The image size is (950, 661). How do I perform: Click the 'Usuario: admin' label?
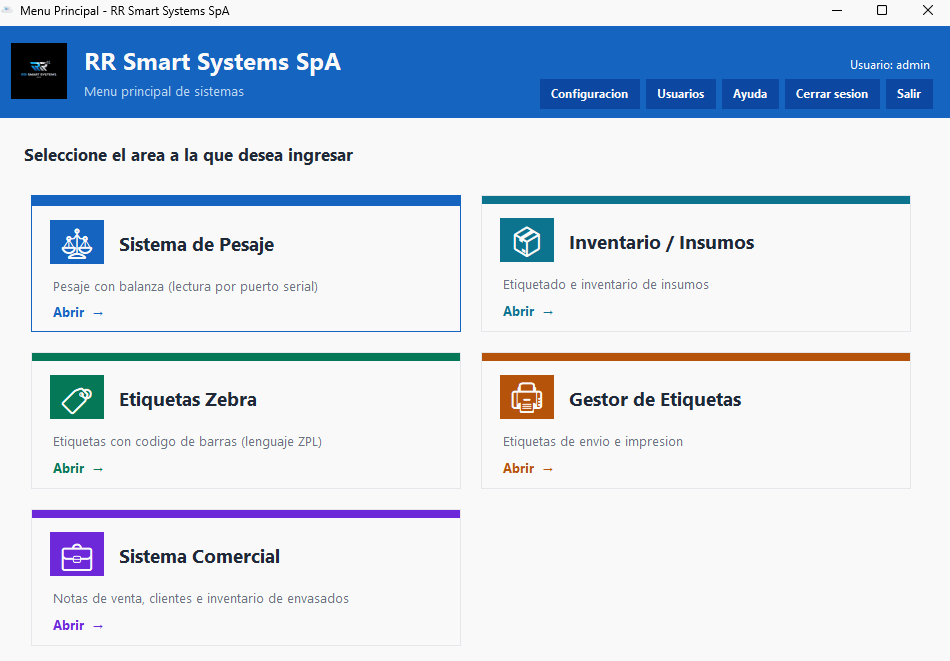889,65
